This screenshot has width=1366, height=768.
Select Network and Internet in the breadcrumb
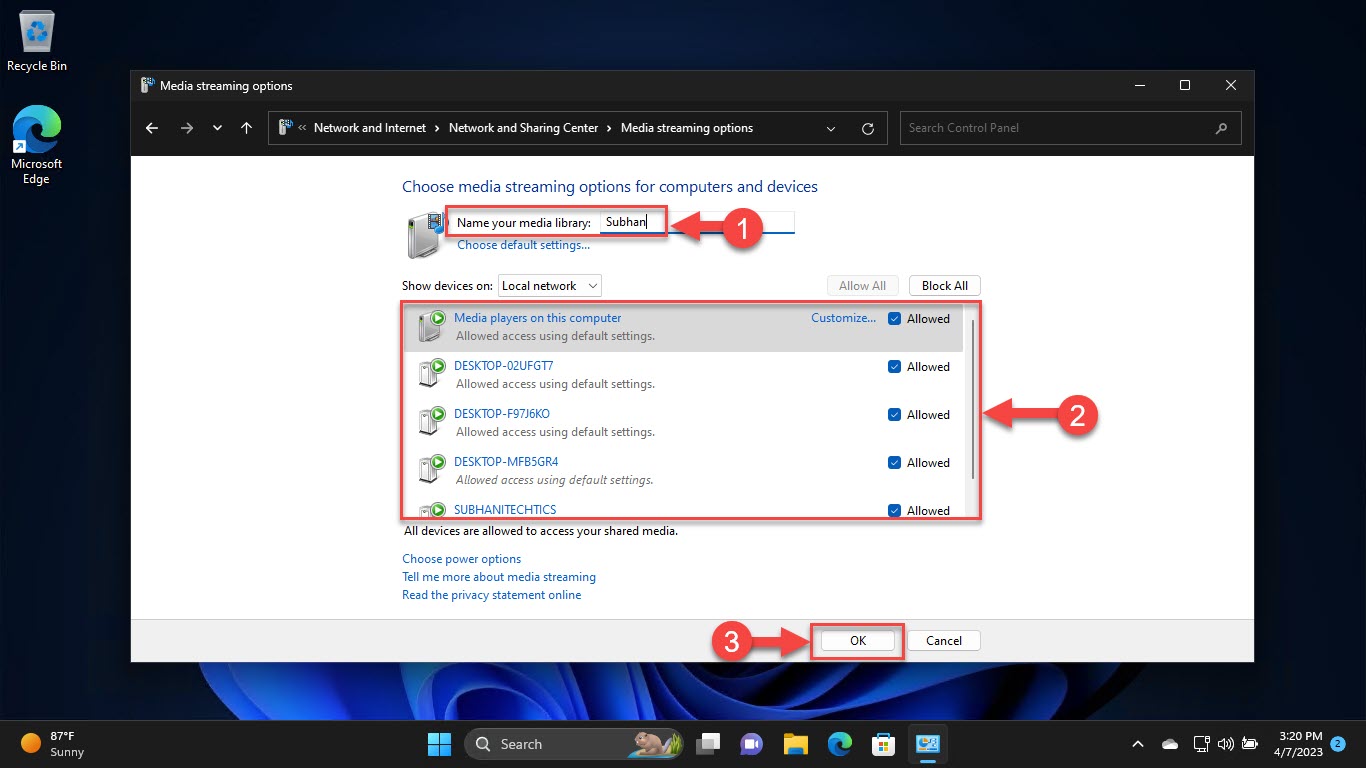click(370, 128)
